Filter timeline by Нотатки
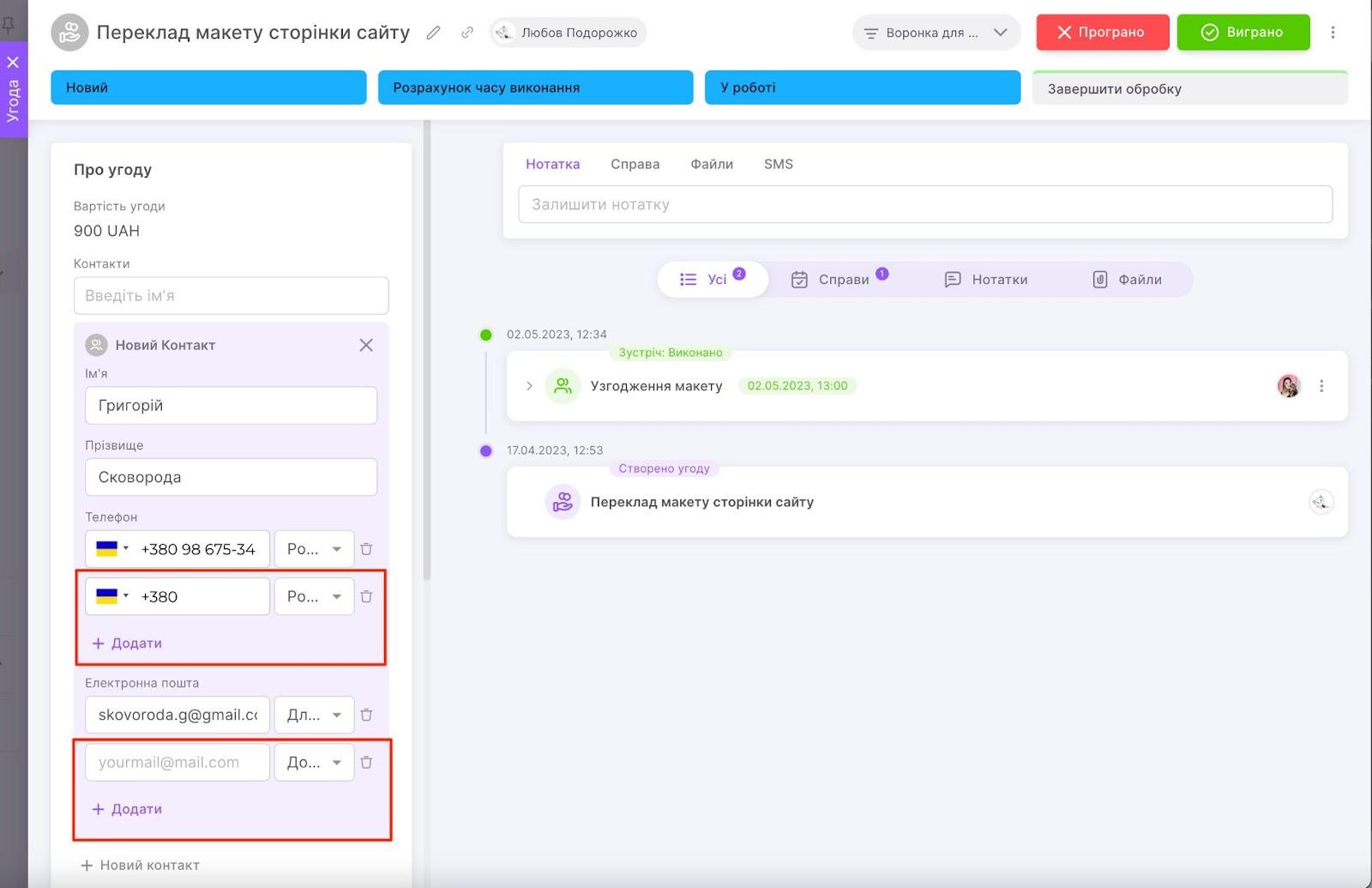1372x888 pixels. [986, 280]
